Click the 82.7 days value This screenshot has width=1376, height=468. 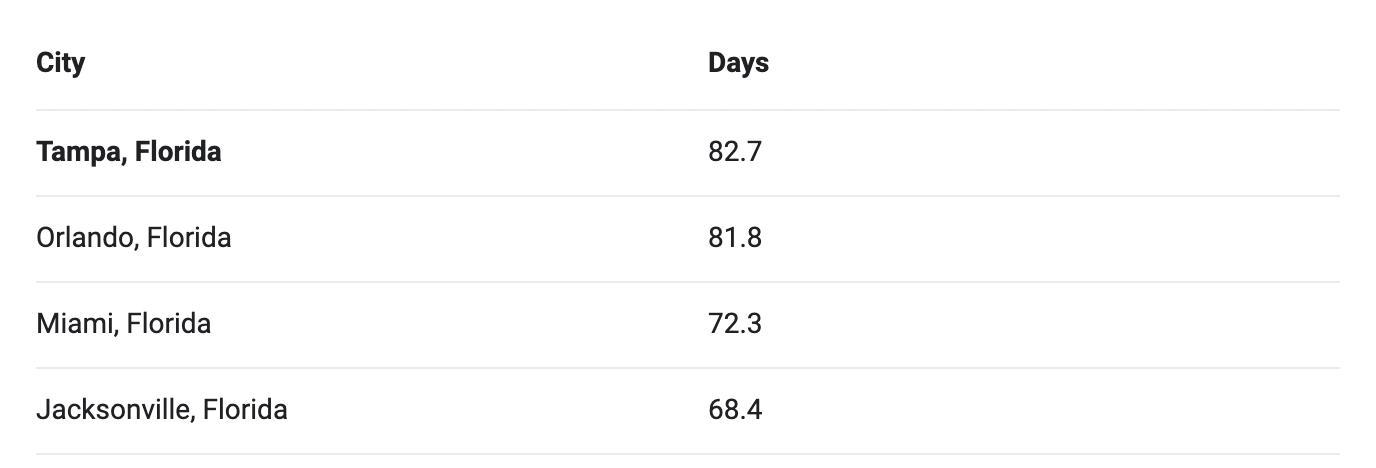[x=735, y=152]
